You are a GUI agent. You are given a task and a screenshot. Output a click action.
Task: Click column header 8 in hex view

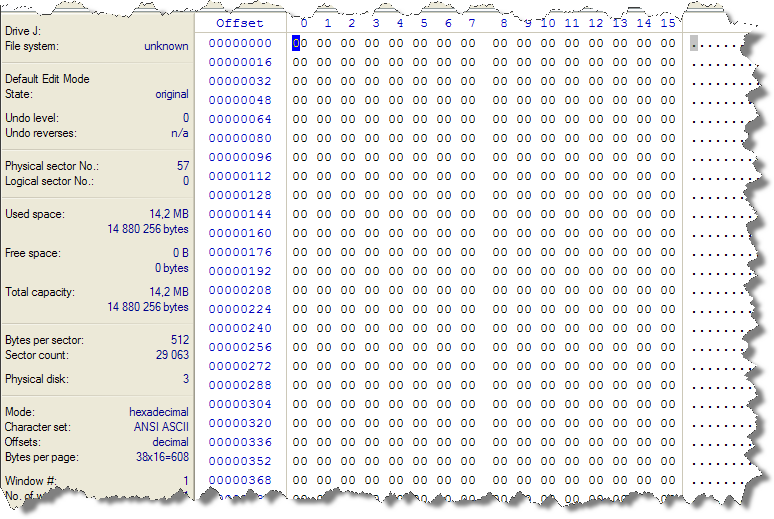point(503,23)
